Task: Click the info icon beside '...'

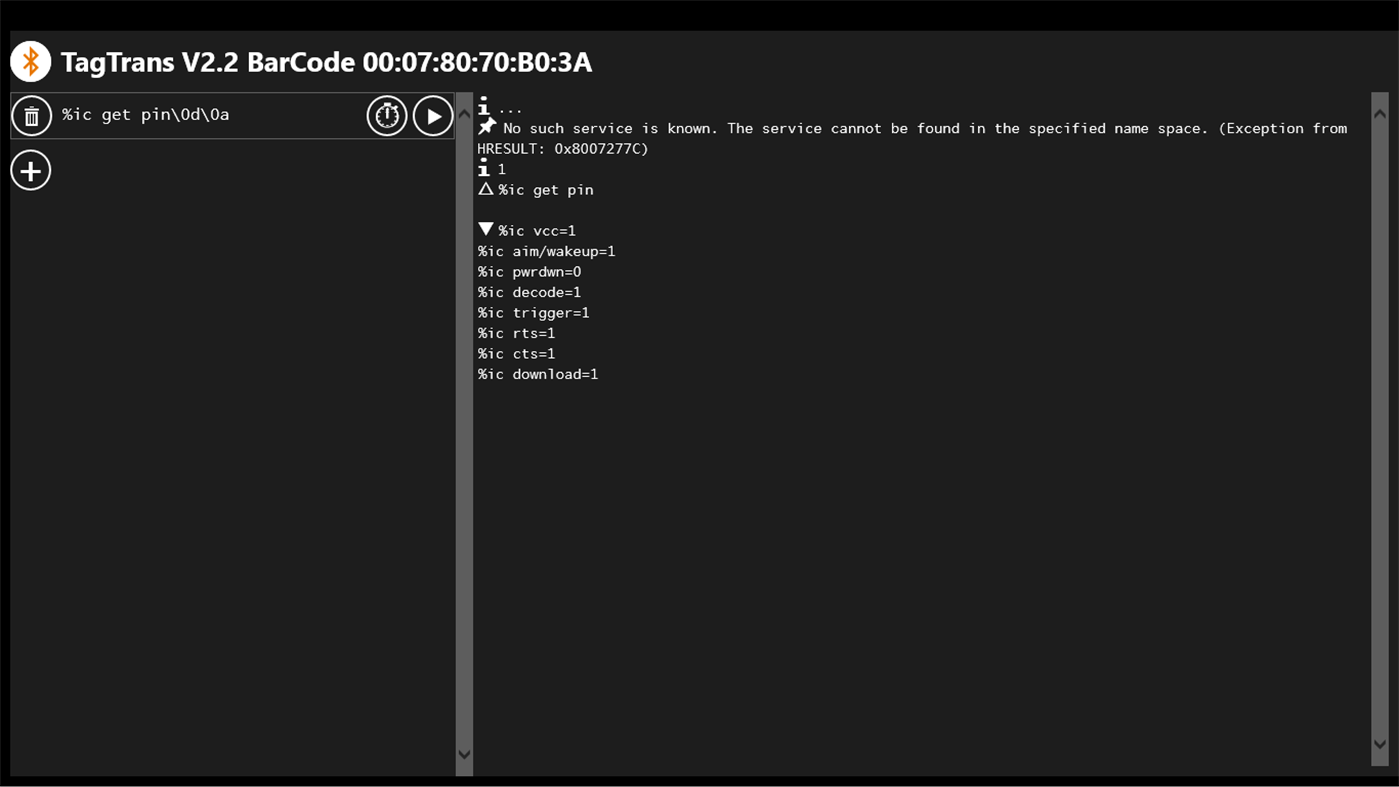Action: coord(484,107)
